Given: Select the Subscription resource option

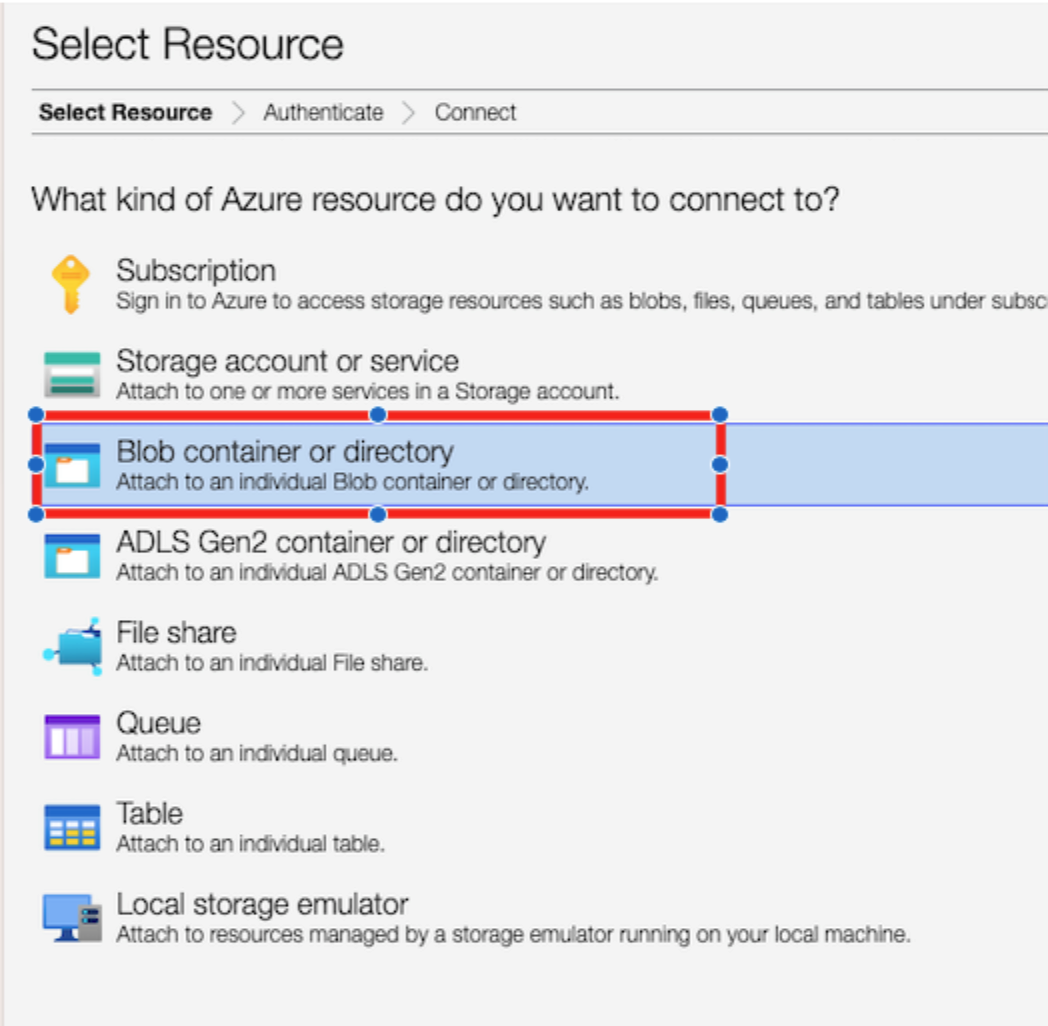Looking at the screenshot, I should tap(539, 285).
